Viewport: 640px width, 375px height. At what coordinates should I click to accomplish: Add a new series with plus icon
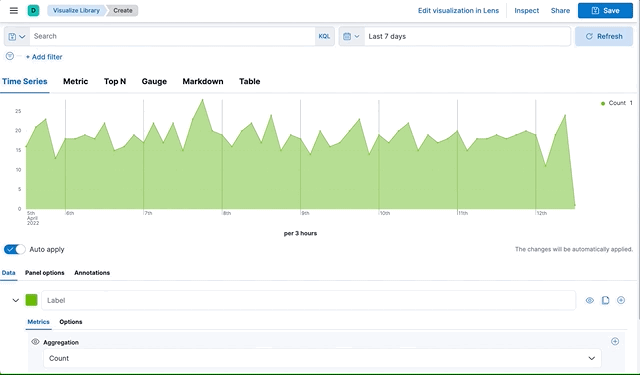[621, 300]
